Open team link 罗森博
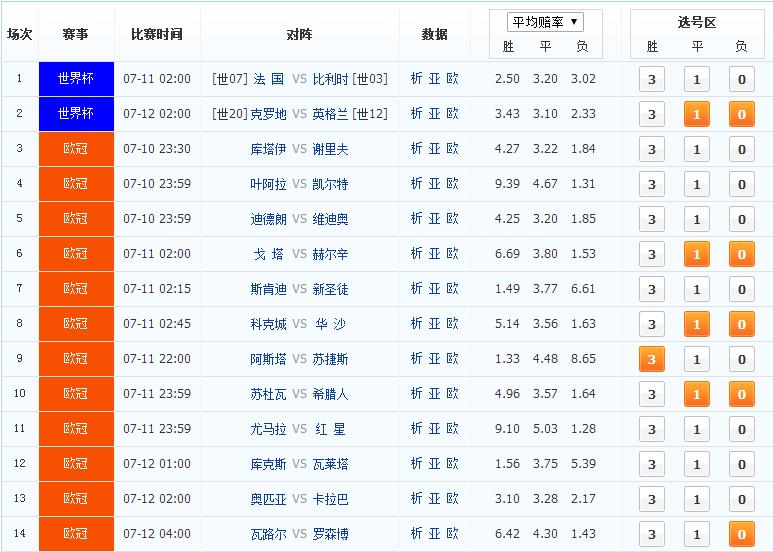Viewport: 773px width, 552px height. (x=330, y=534)
